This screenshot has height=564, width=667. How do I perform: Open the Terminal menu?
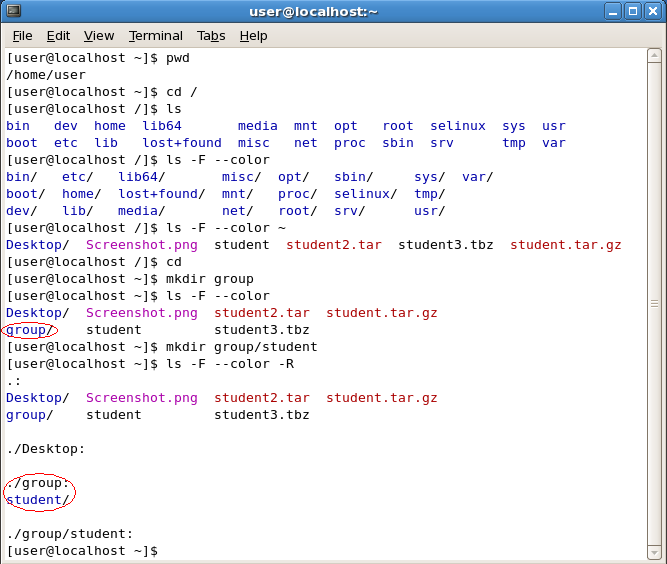pyautogui.click(x=156, y=36)
